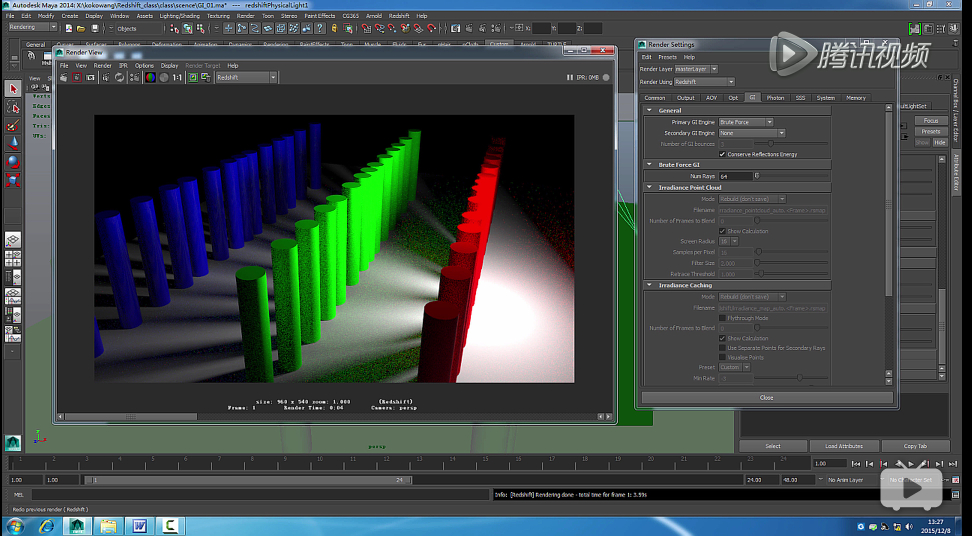972x536 pixels.
Task: Click the render region icon
Action: pos(77,77)
